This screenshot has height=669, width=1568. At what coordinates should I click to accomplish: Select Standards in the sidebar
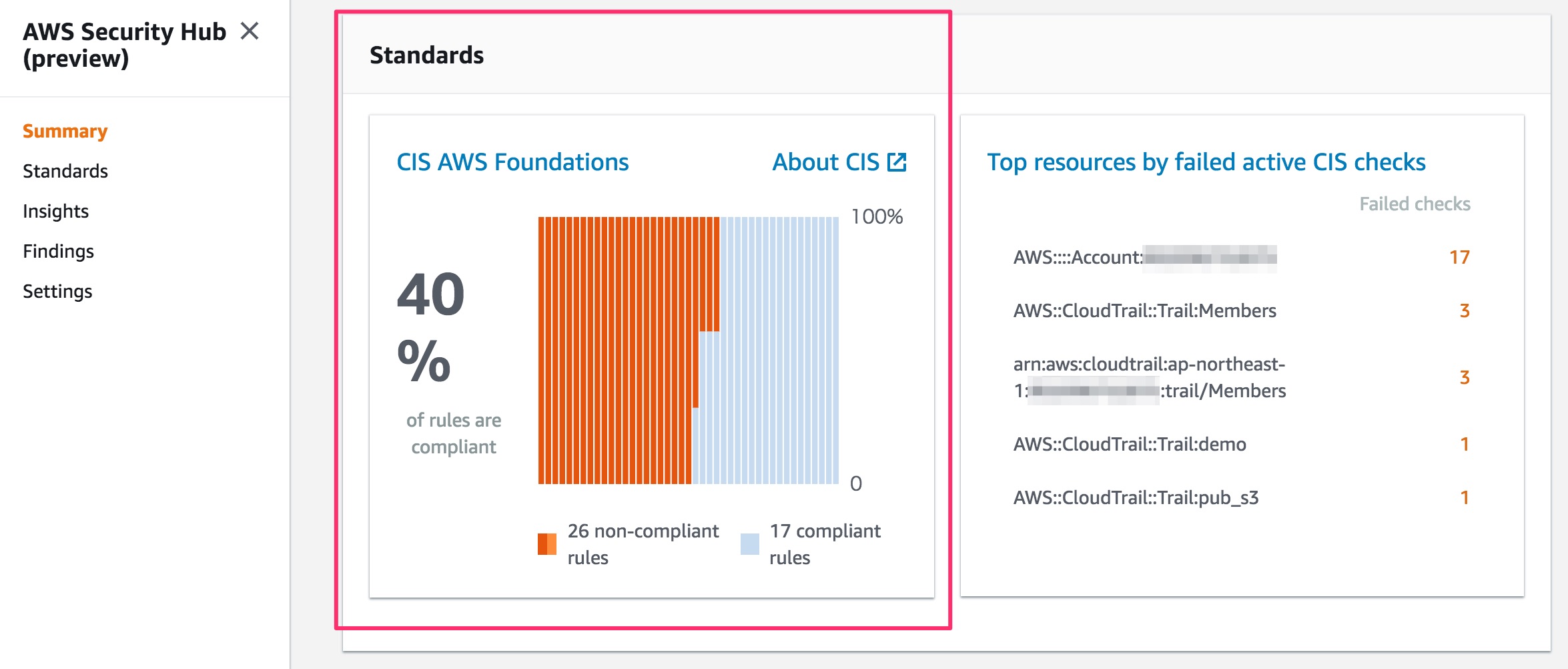[x=65, y=171]
